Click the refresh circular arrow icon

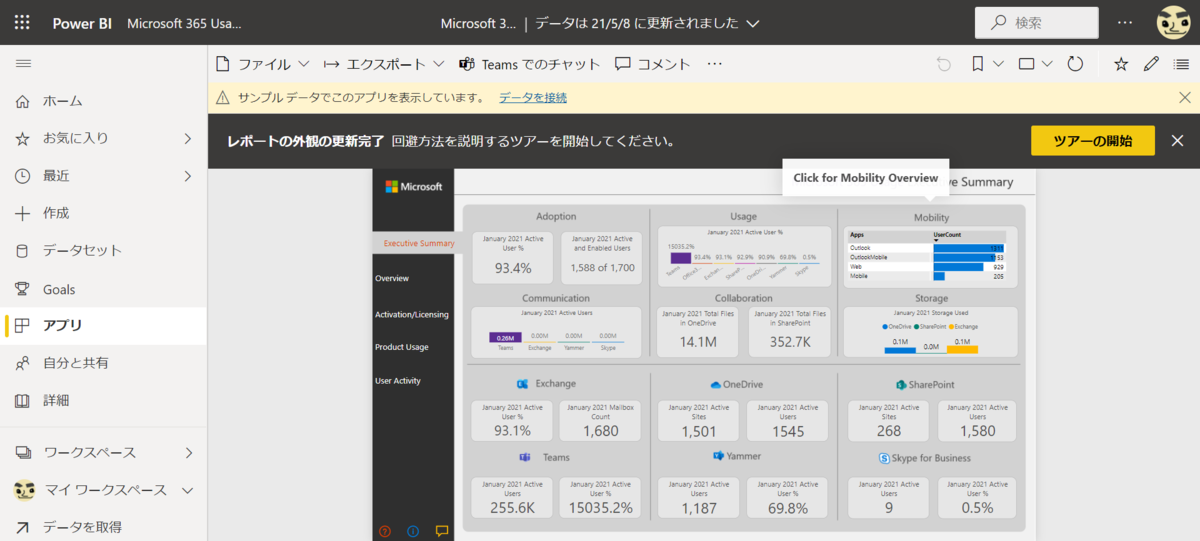point(1075,64)
